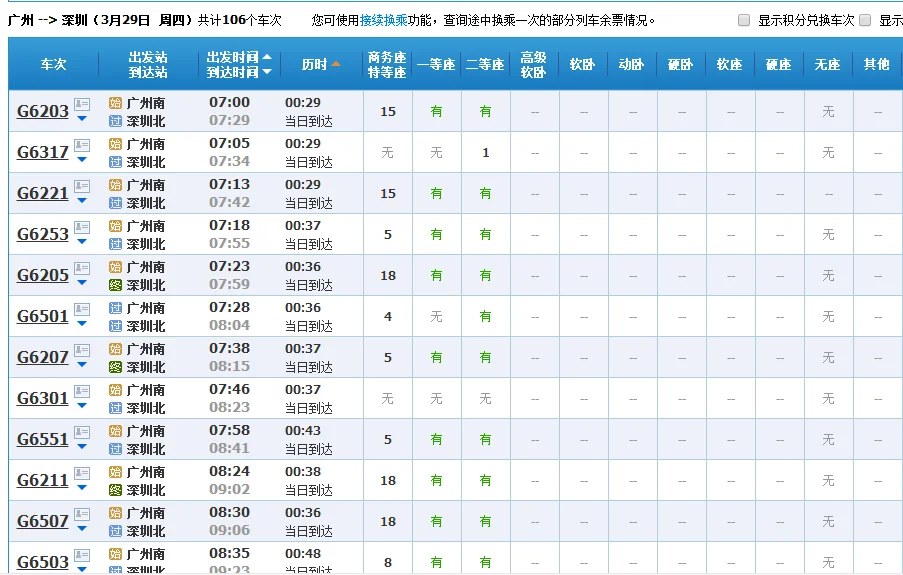Expand stop details arrow for G6551

82,446
